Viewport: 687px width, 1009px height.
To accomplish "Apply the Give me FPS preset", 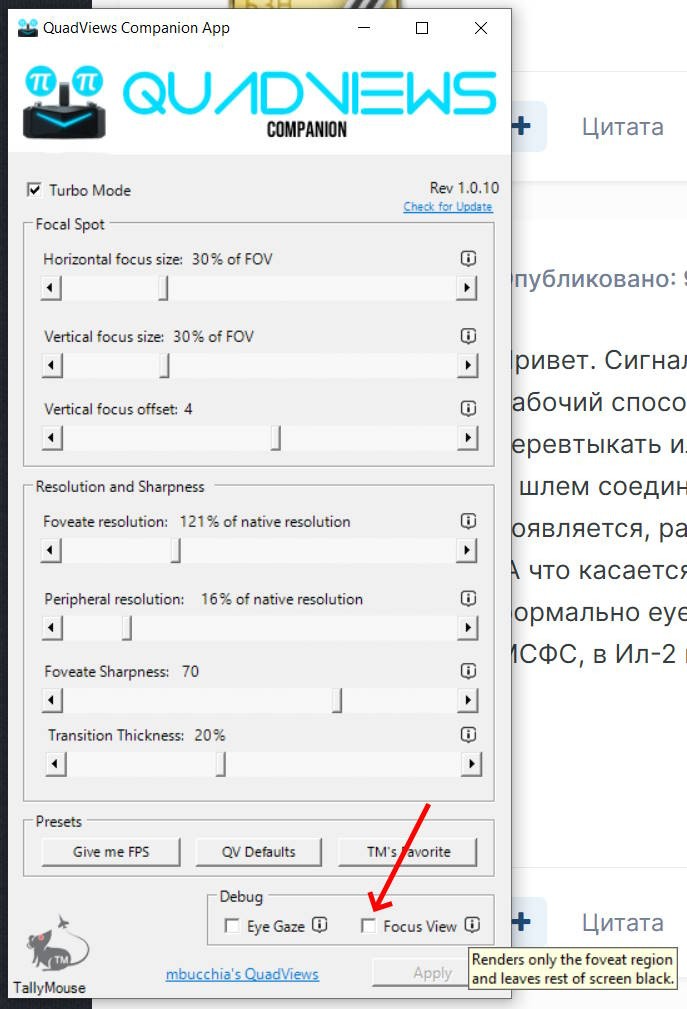I will click(111, 851).
